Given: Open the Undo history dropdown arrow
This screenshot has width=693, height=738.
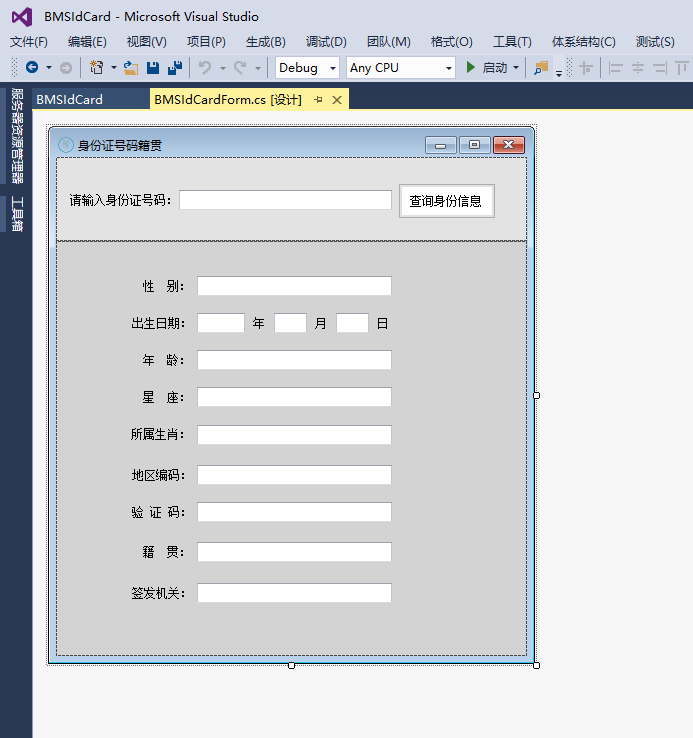Looking at the screenshot, I should (x=223, y=68).
